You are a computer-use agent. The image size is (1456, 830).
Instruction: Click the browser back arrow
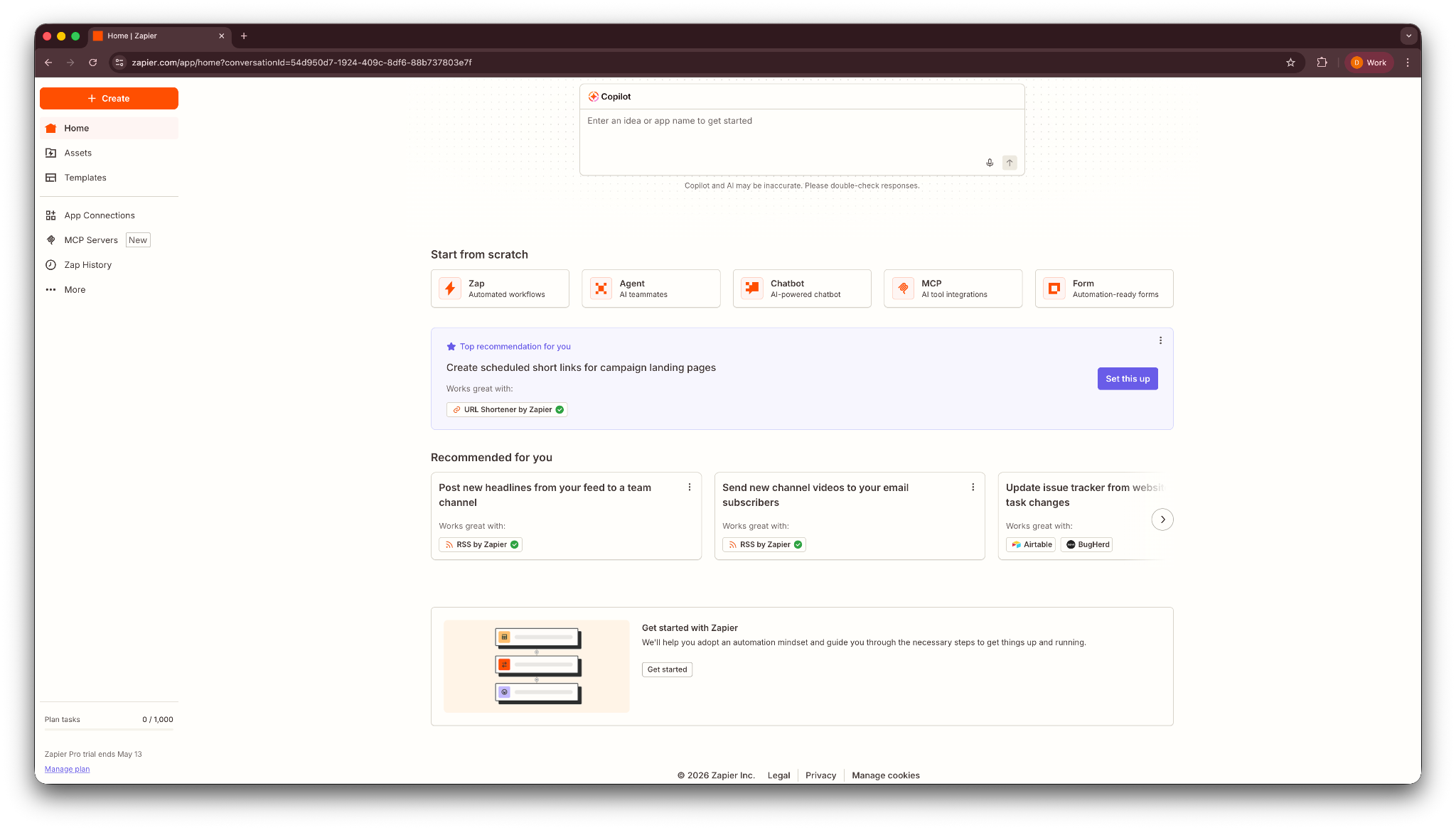pyautogui.click(x=48, y=63)
